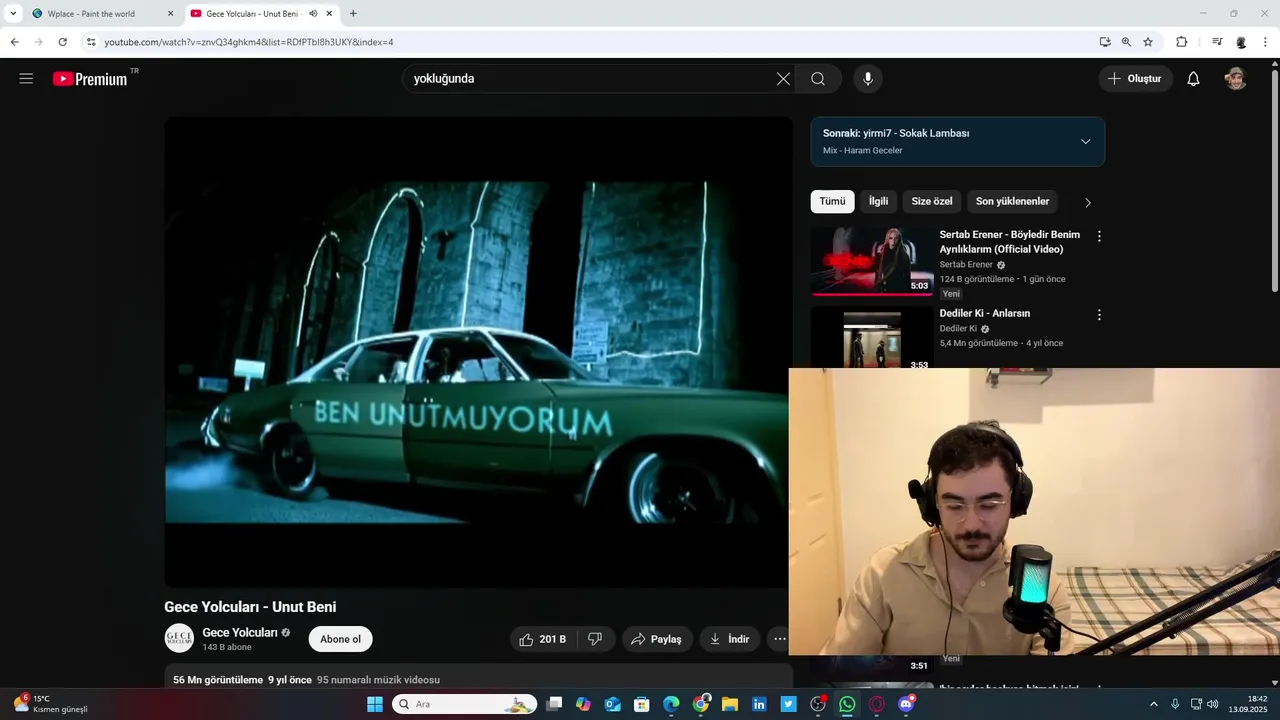Viewport: 1280px width, 720px height.
Task: Select the Son yüklenenler filter chip
Action: 1012,202
